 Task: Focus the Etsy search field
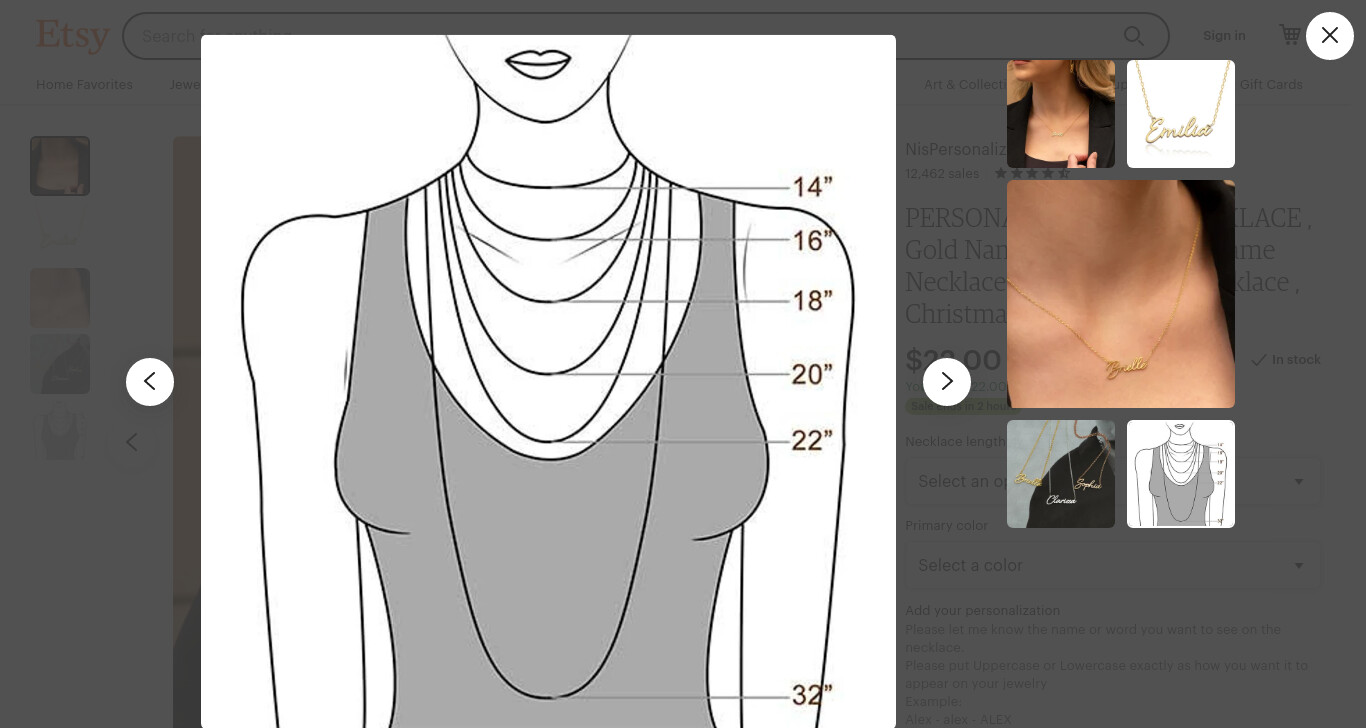(x=645, y=36)
